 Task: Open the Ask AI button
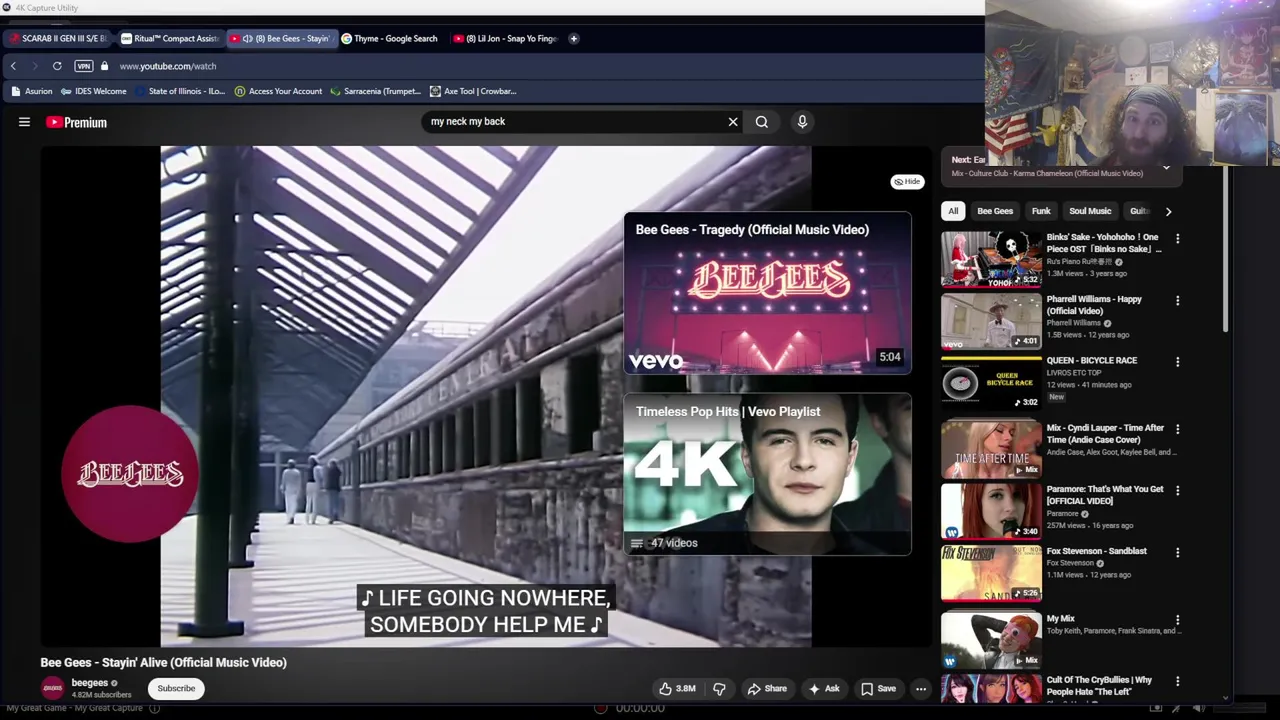[x=824, y=688]
